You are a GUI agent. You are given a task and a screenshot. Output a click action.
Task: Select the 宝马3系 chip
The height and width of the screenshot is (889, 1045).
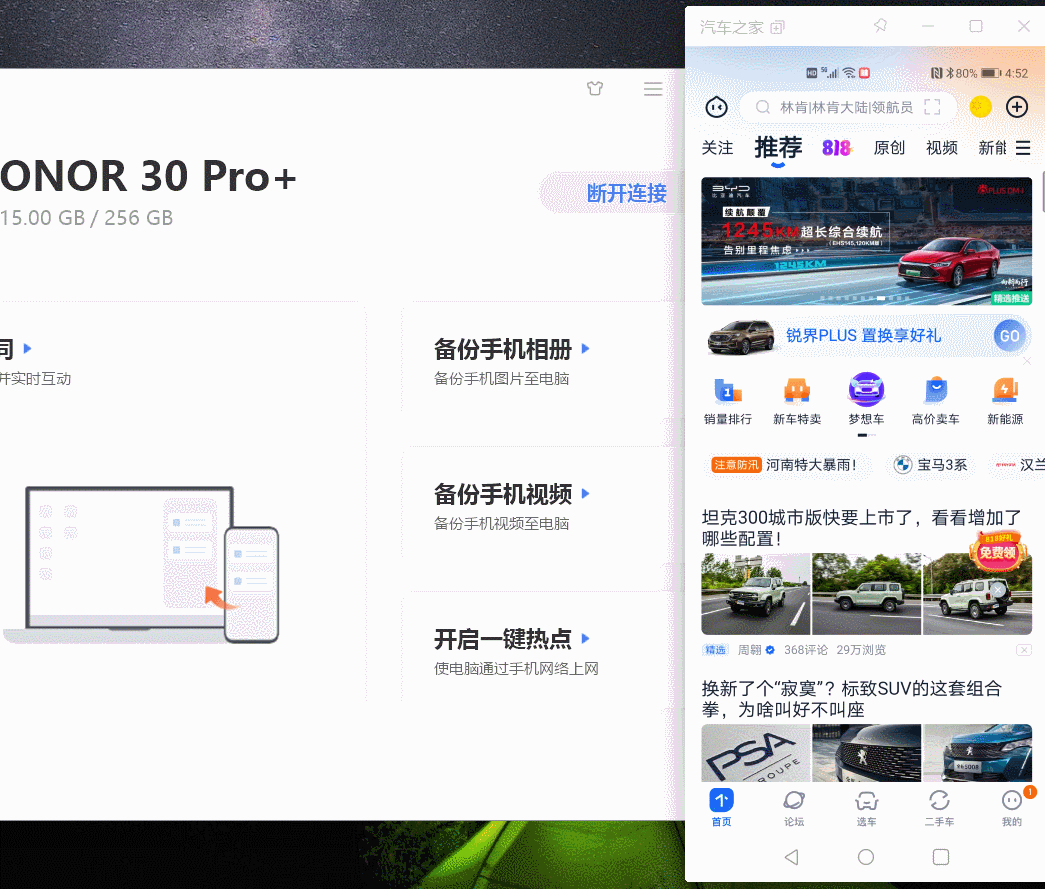coord(930,464)
